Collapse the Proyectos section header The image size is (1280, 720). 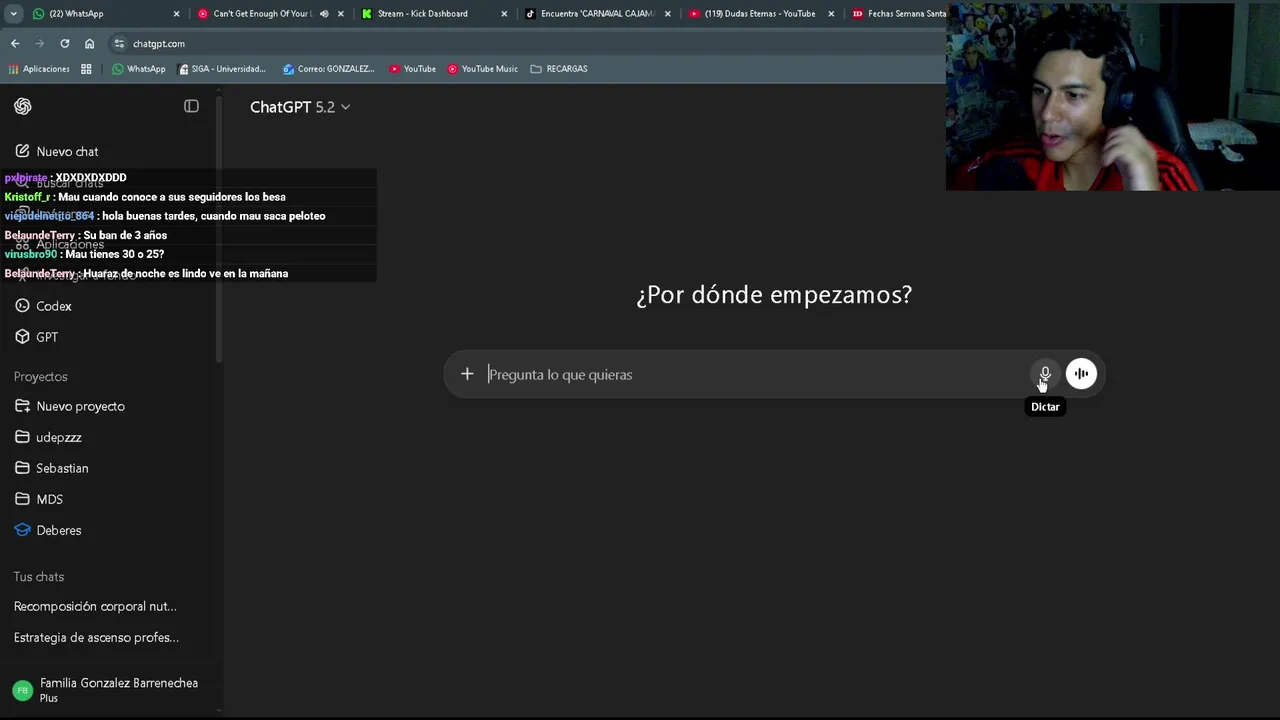click(41, 377)
